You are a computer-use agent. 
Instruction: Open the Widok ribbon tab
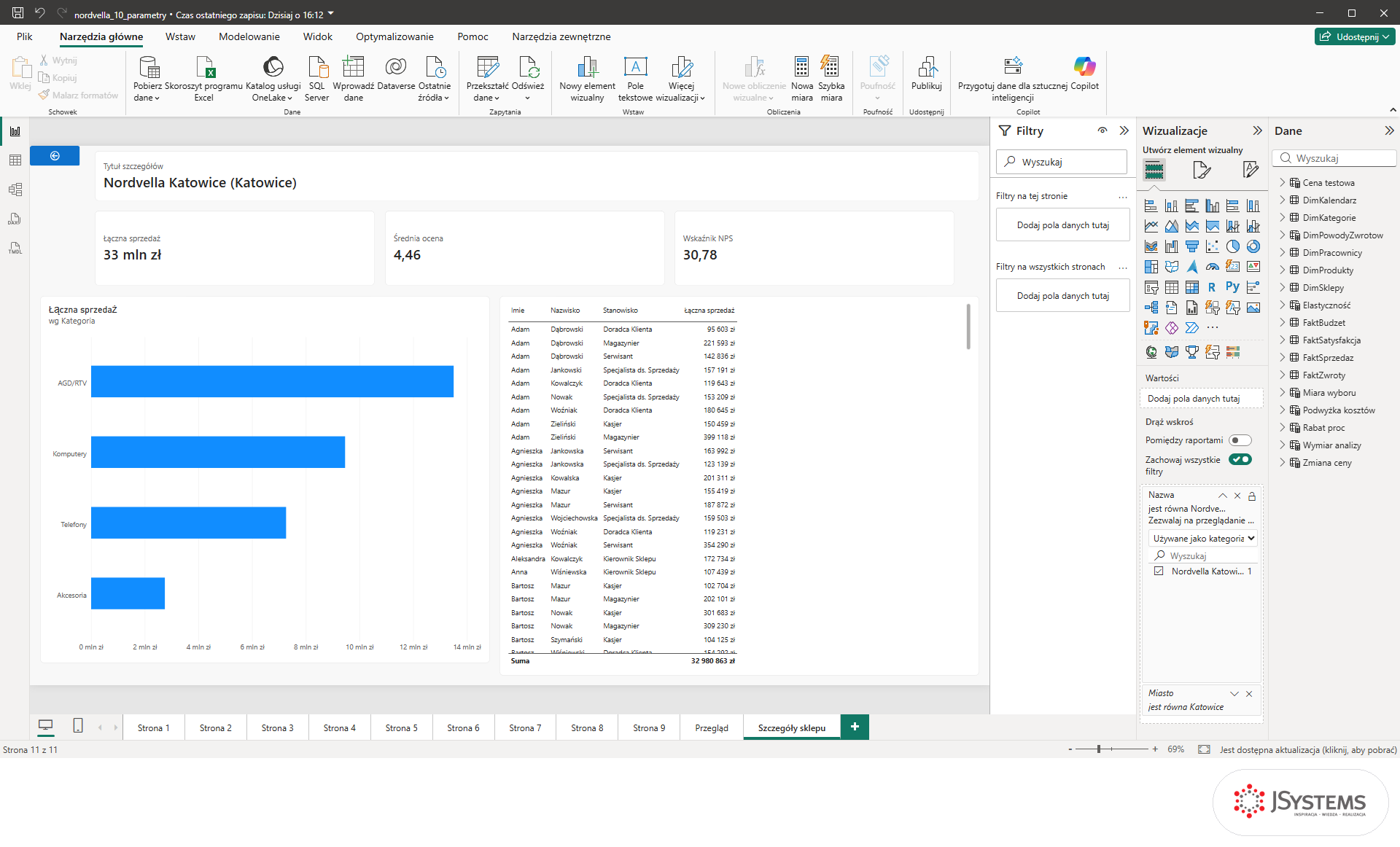(318, 36)
